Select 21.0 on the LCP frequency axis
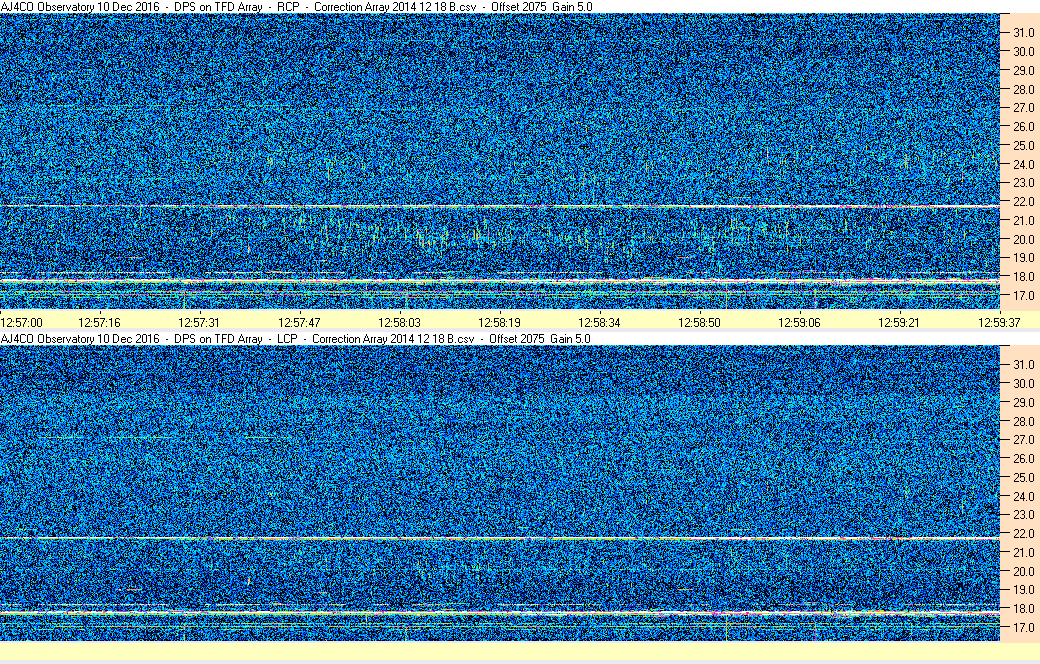This screenshot has width=1040, height=664. pyautogui.click(x=1023, y=553)
